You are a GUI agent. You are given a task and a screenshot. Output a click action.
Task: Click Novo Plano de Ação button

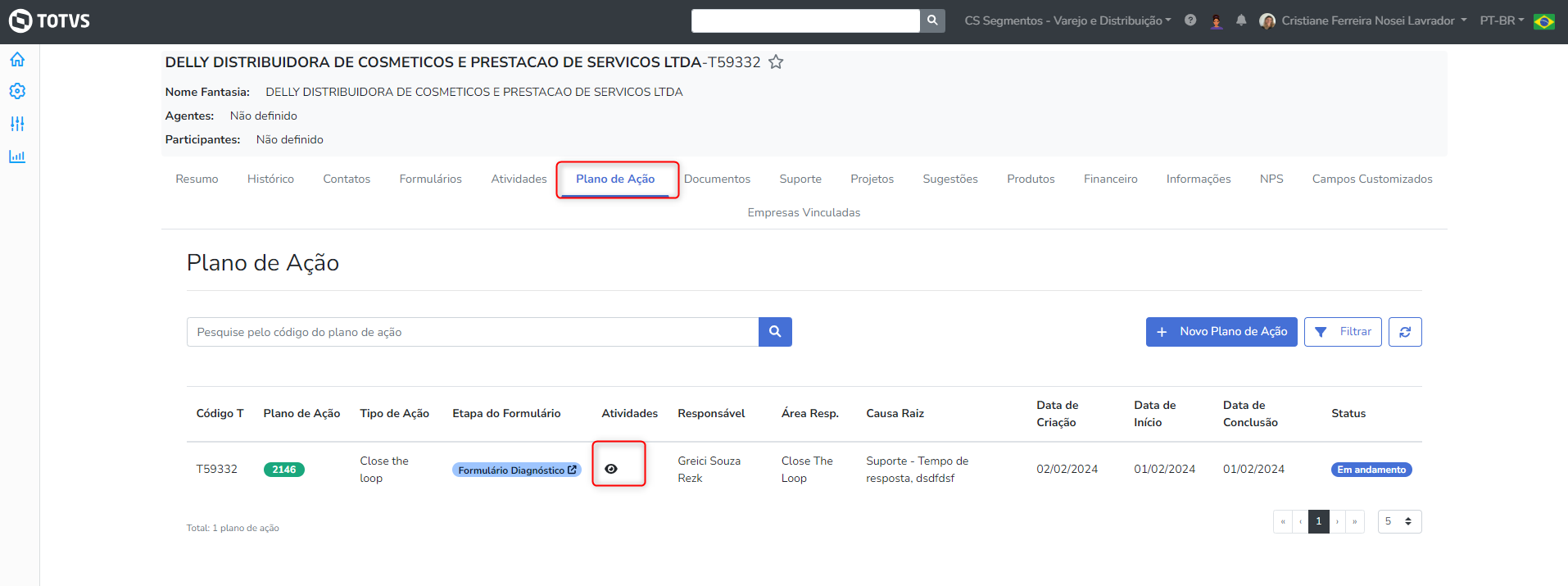[x=1221, y=332]
